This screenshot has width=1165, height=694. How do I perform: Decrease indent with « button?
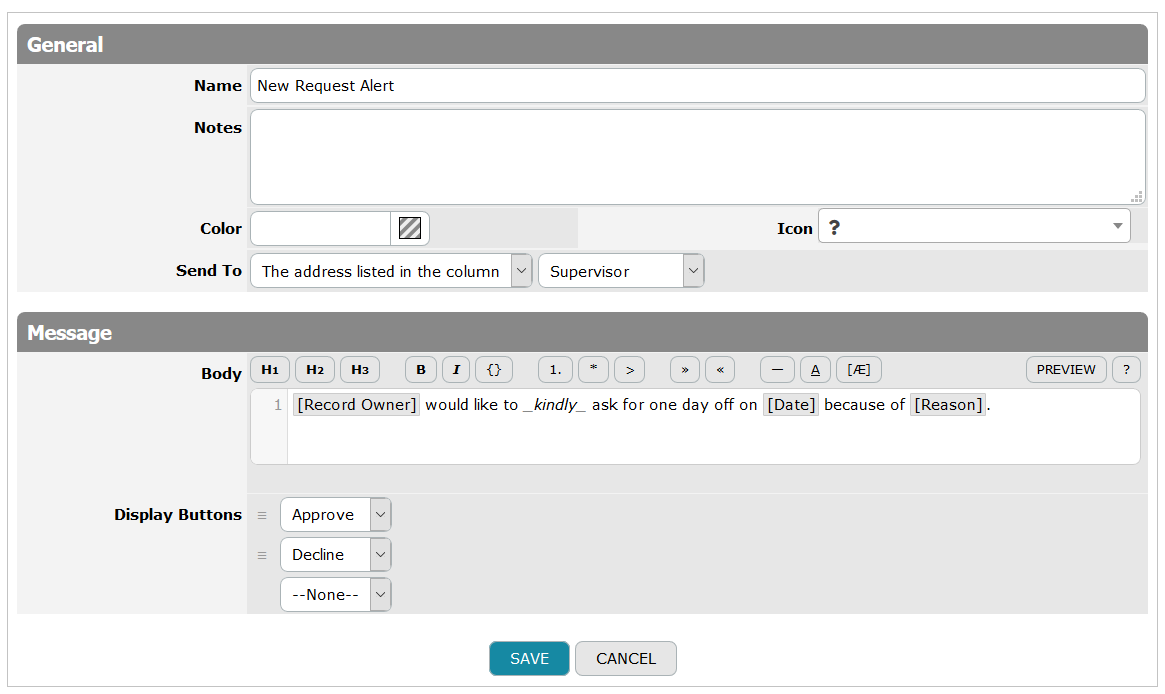pos(720,370)
